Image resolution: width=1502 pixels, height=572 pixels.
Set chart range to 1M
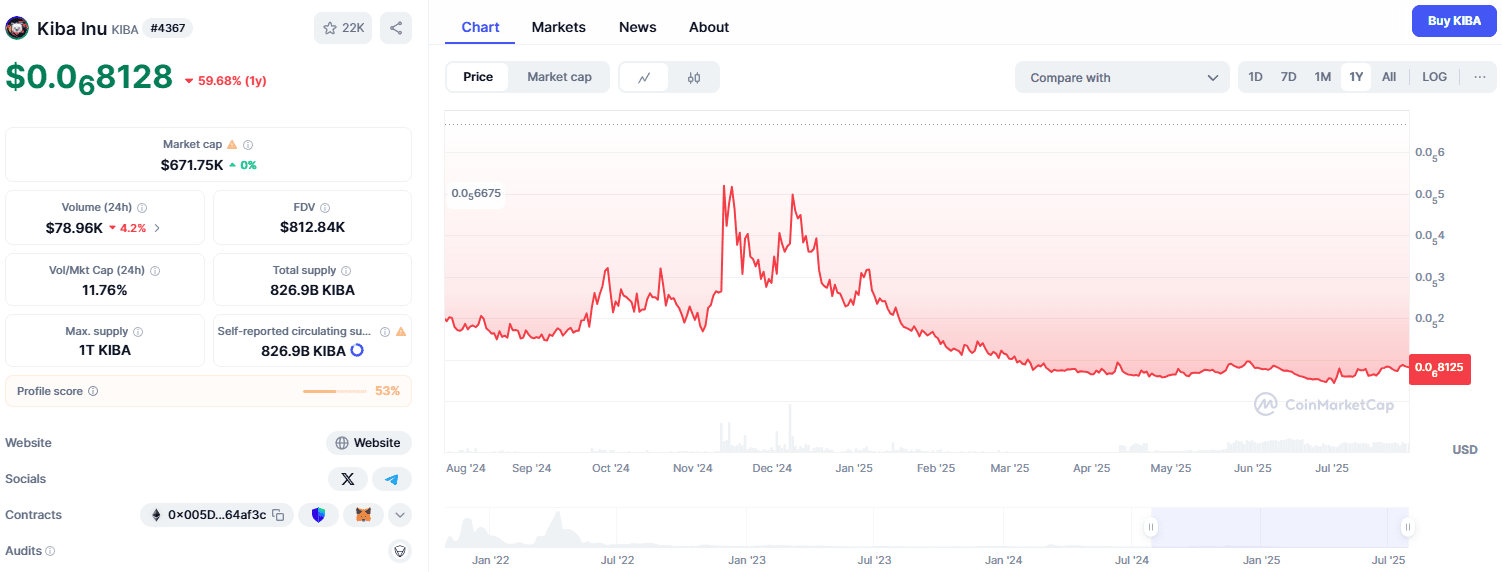1323,77
